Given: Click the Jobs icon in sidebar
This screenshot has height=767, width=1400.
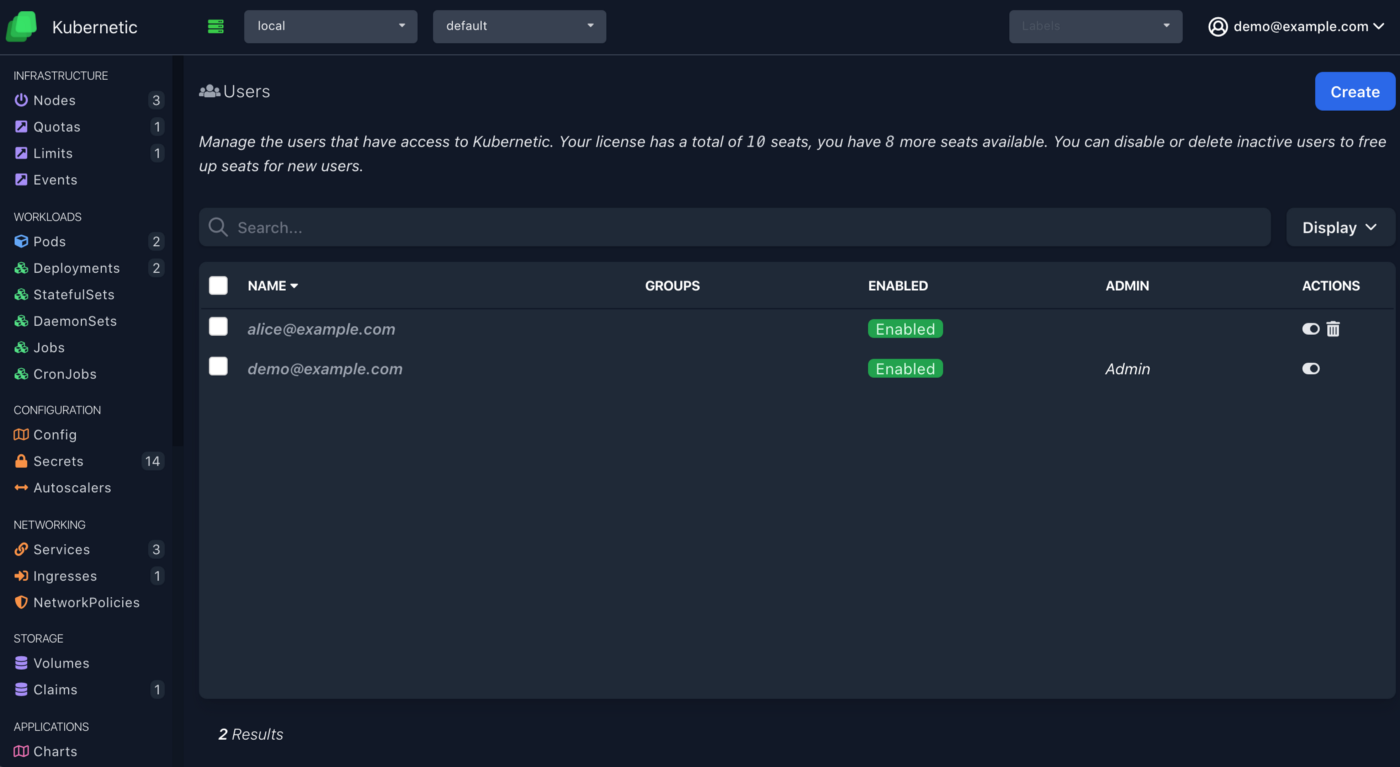Looking at the screenshot, I should click(21, 347).
